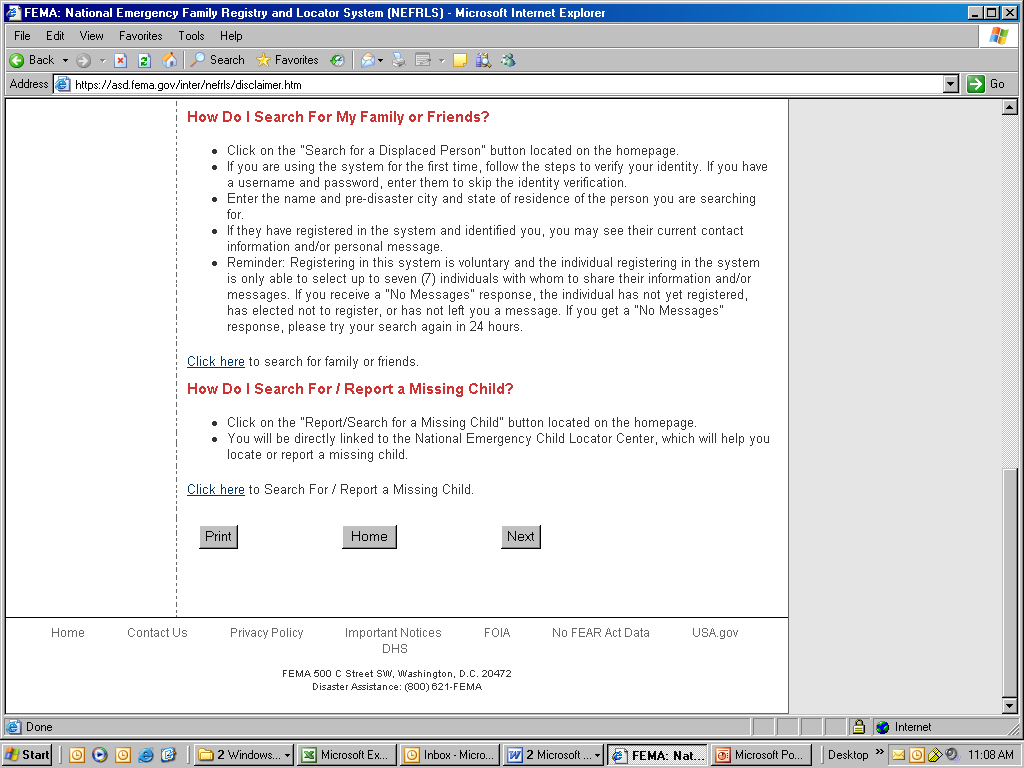1024x768 pixels.
Task: Open the footer Home link
Action: pyautogui.click(x=68, y=633)
